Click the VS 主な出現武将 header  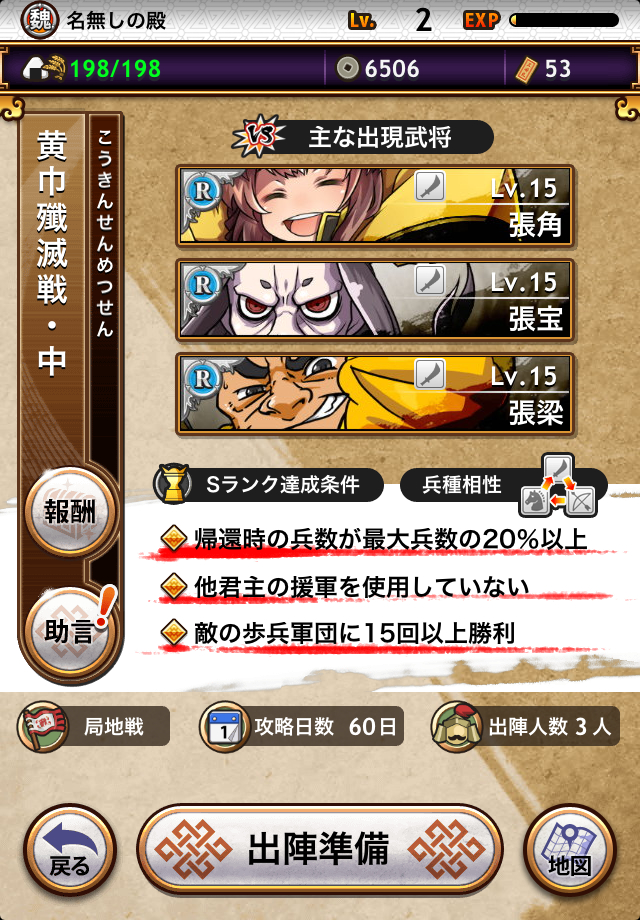tap(363, 137)
